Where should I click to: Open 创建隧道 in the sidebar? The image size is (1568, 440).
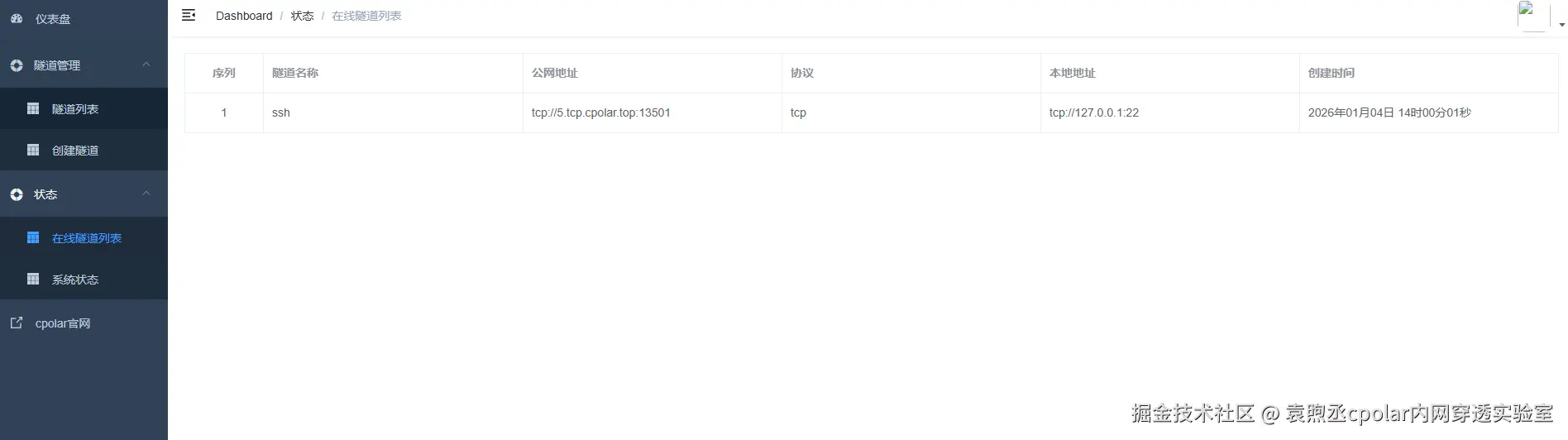pyautogui.click(x=75, y=151)
